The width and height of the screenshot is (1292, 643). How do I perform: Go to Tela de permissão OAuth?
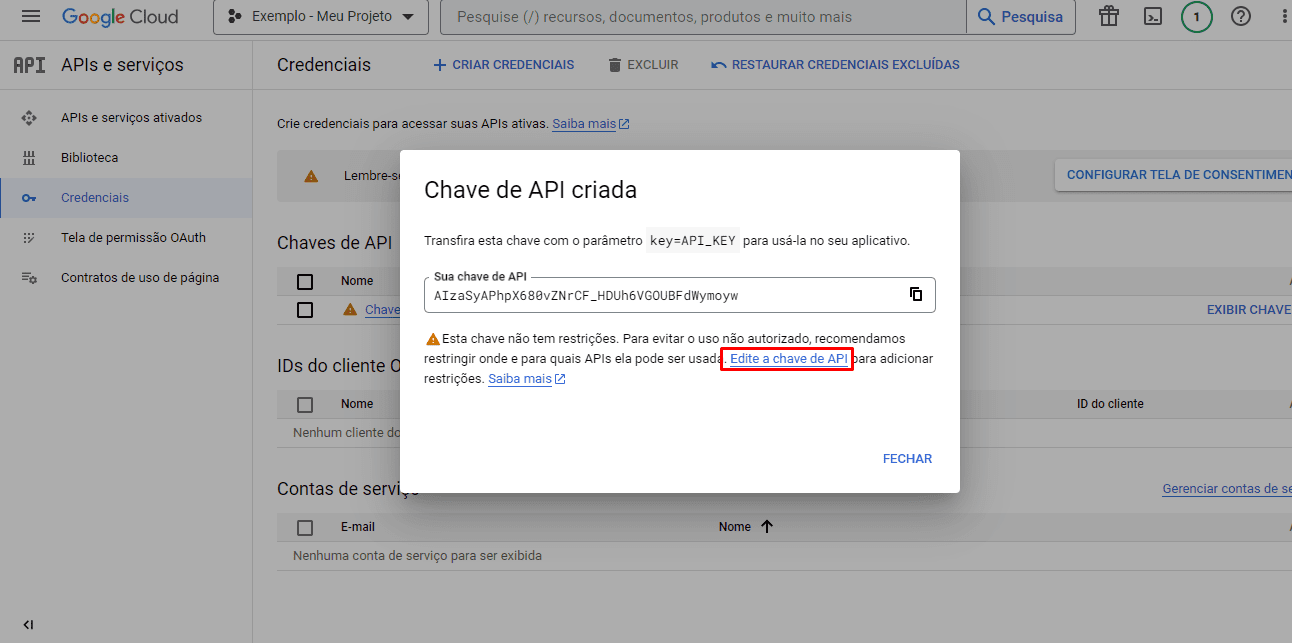[133, 238]
